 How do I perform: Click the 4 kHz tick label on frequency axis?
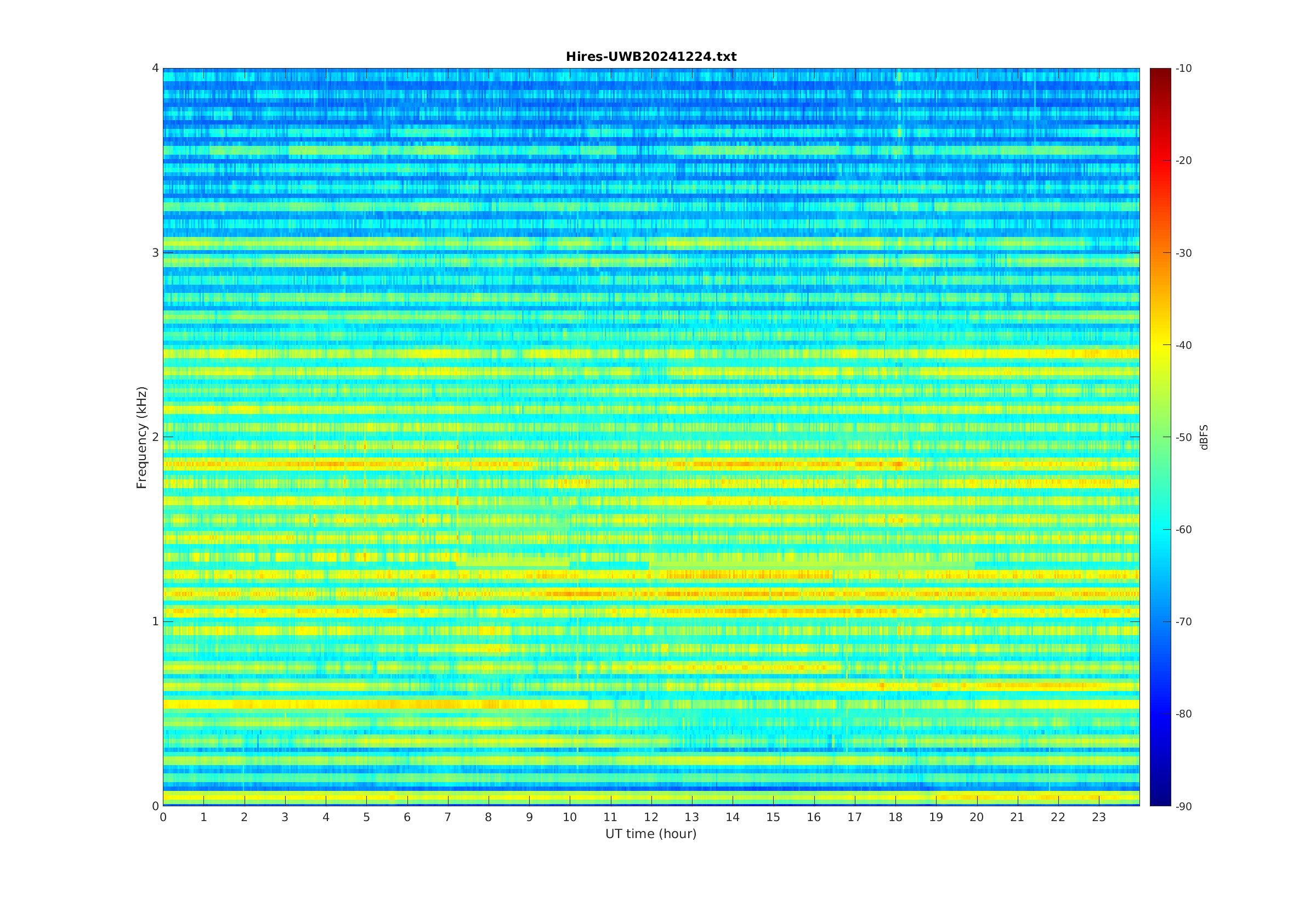pos(155,68)
